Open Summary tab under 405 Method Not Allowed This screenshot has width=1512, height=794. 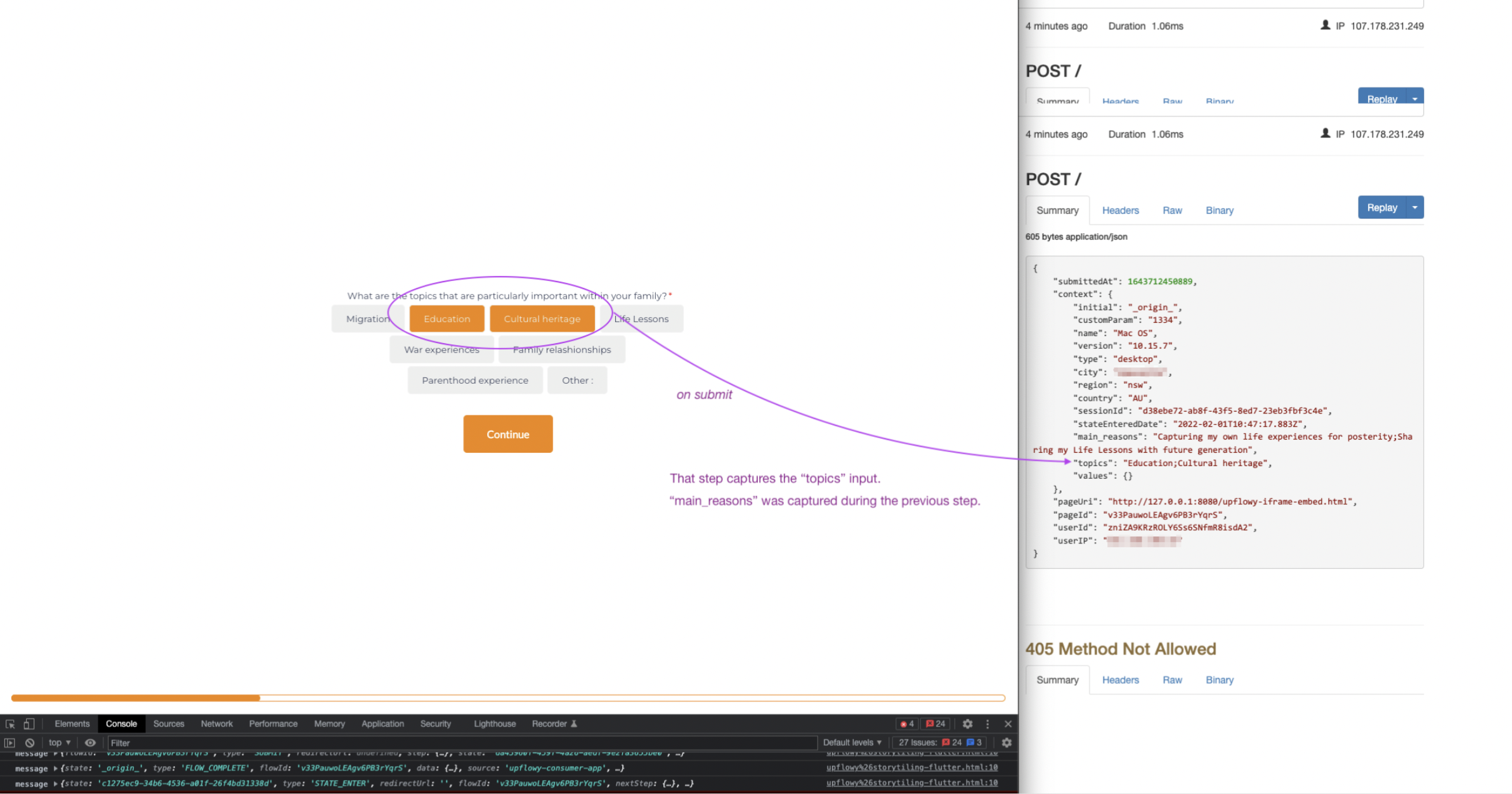1057,680
